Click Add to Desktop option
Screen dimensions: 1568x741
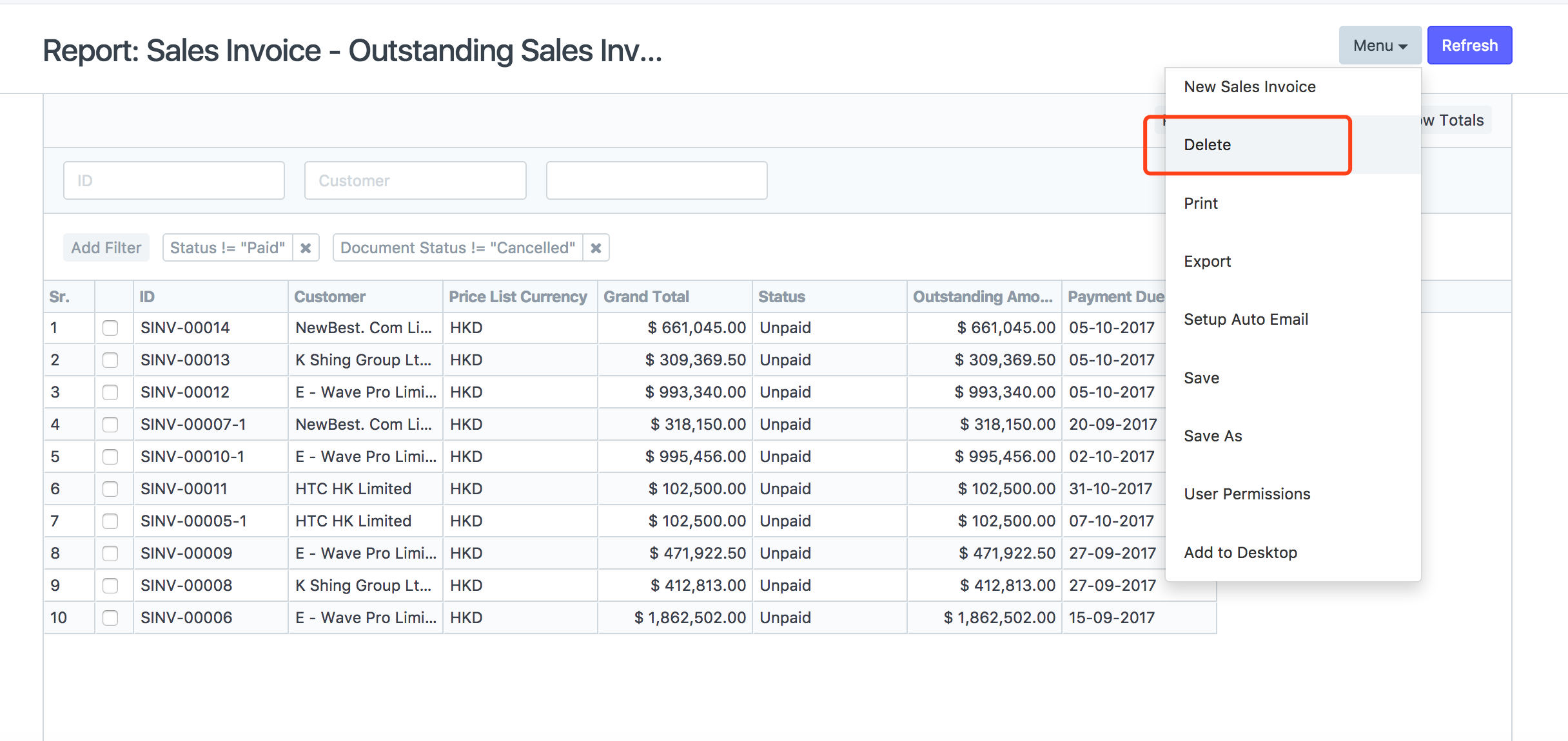[1240, 553]
